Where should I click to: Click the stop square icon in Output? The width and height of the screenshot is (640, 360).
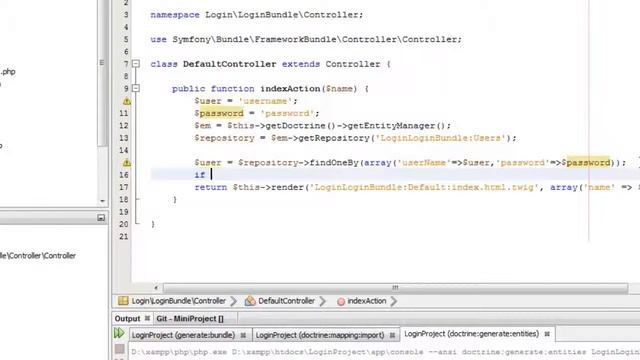click(x=120, y=349)
